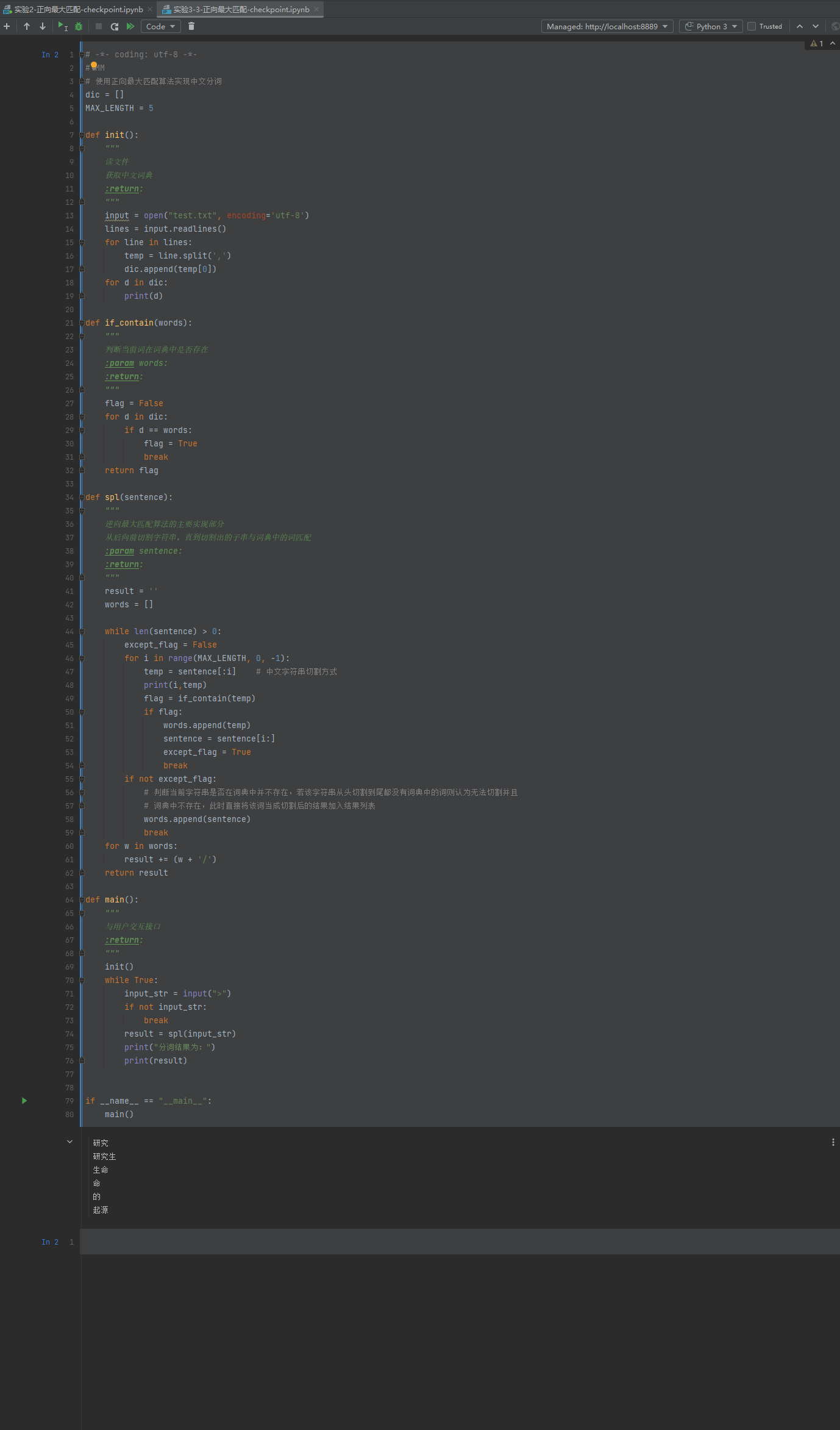840x1430 pixels.
Task: Click the 'main()' call on line 80
Action: coord(119,1115)
